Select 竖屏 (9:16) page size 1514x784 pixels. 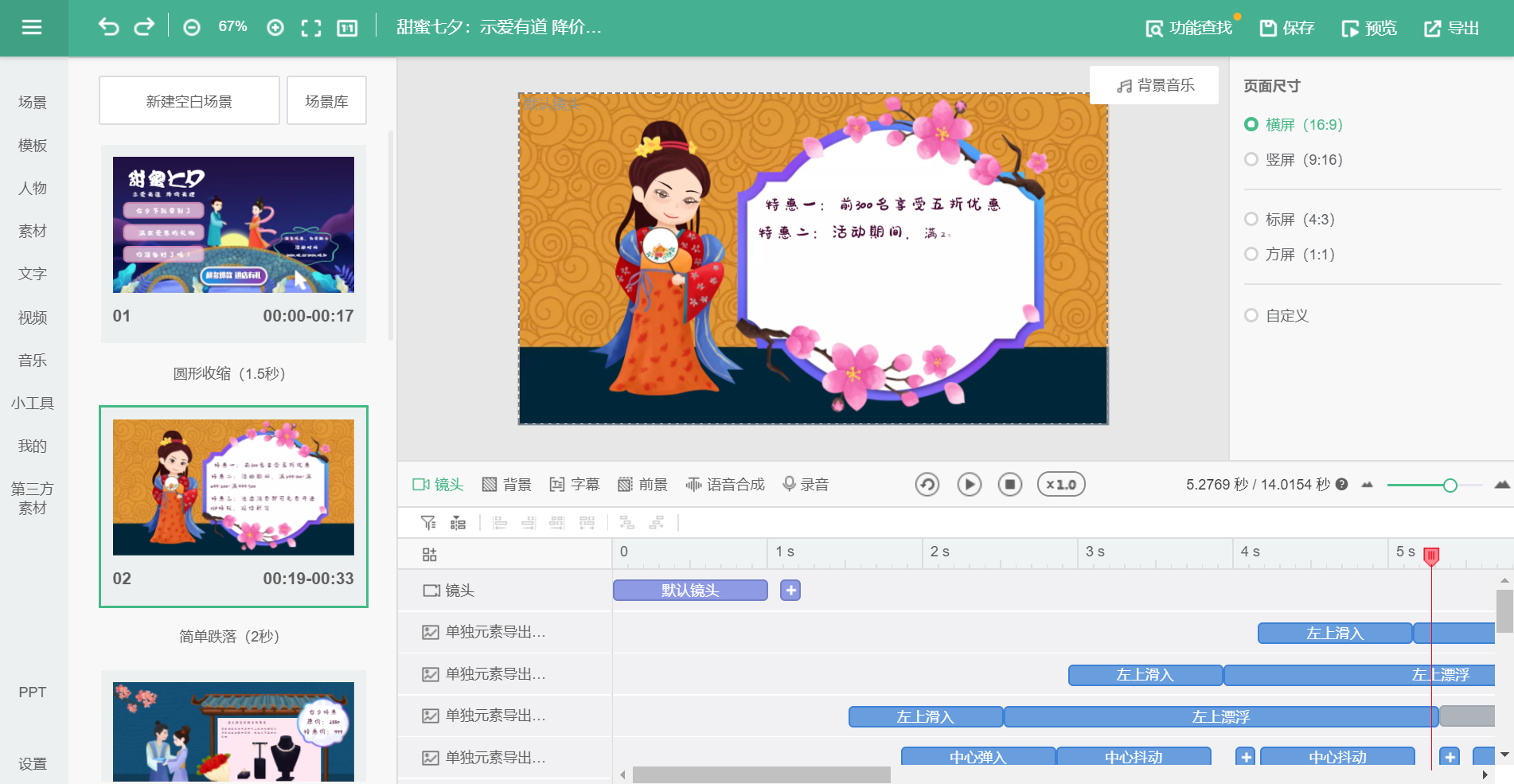[x=1294, y=159]
